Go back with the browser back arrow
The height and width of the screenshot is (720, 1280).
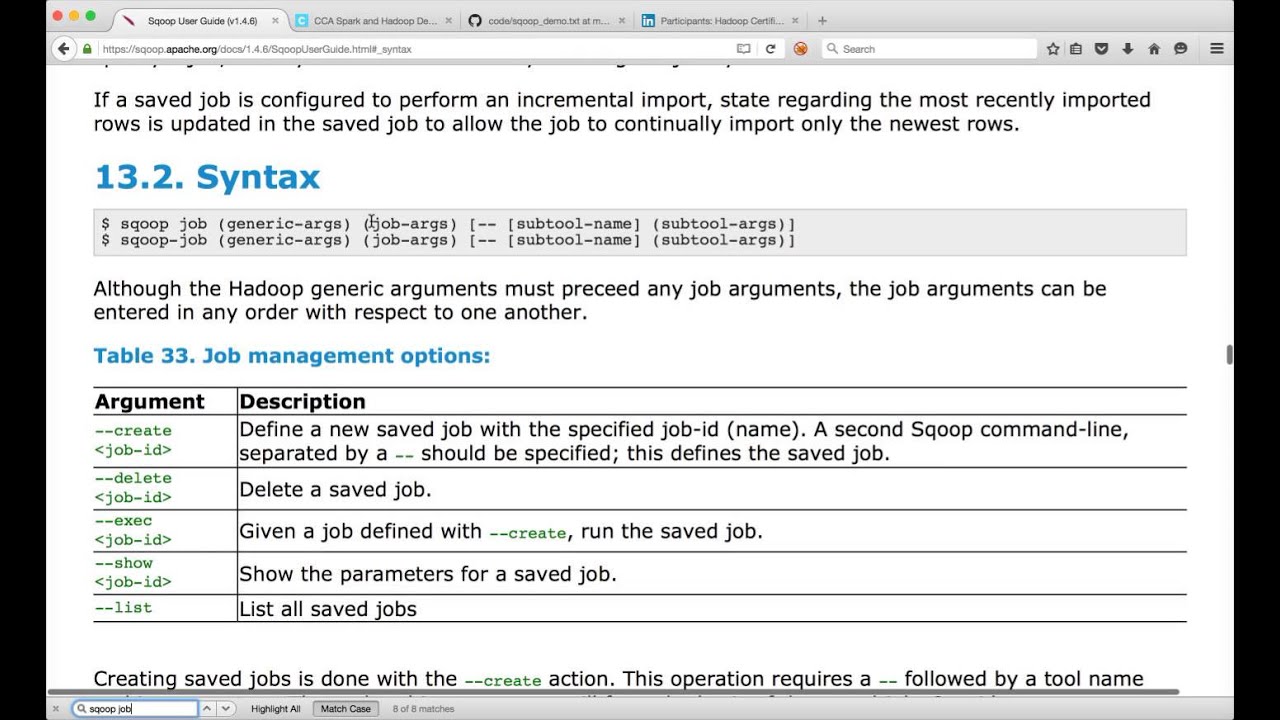63,48
